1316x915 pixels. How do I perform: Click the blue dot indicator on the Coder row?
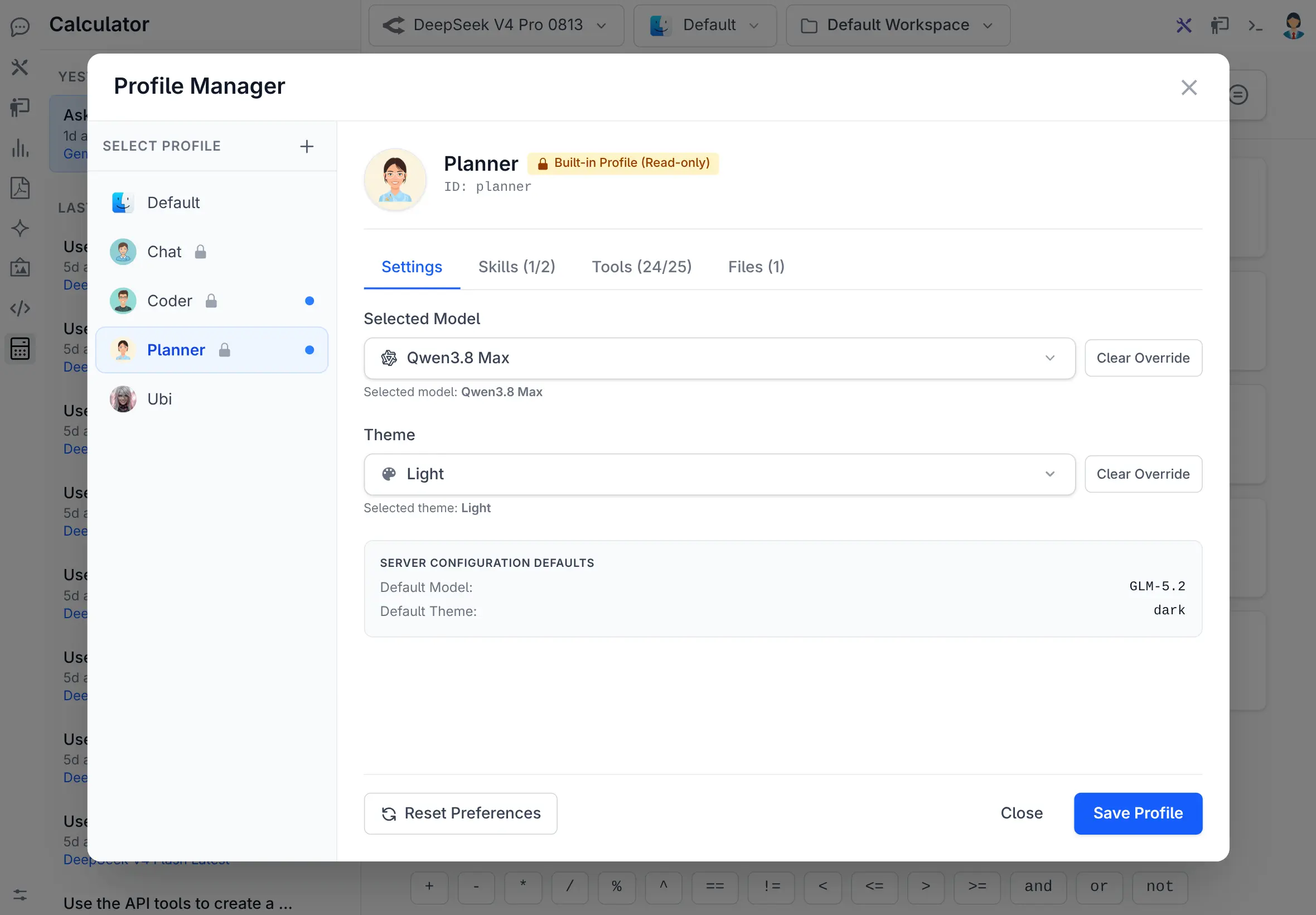309,301
